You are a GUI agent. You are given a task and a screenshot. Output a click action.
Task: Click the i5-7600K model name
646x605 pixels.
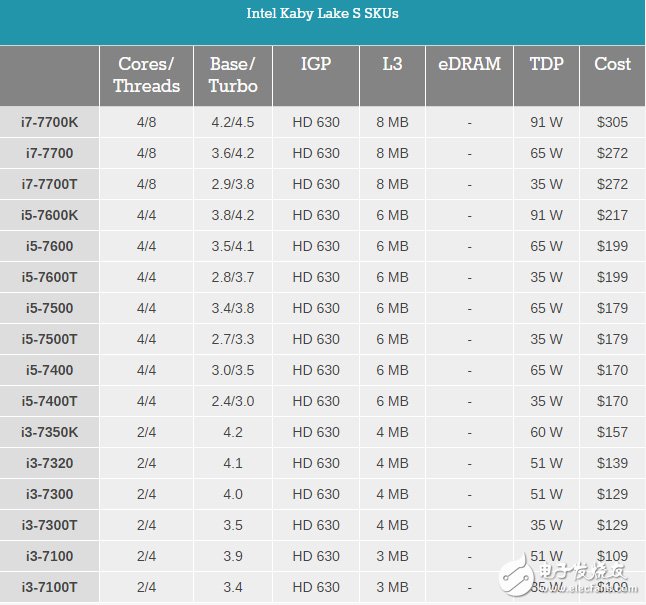[x=49, y=215]
